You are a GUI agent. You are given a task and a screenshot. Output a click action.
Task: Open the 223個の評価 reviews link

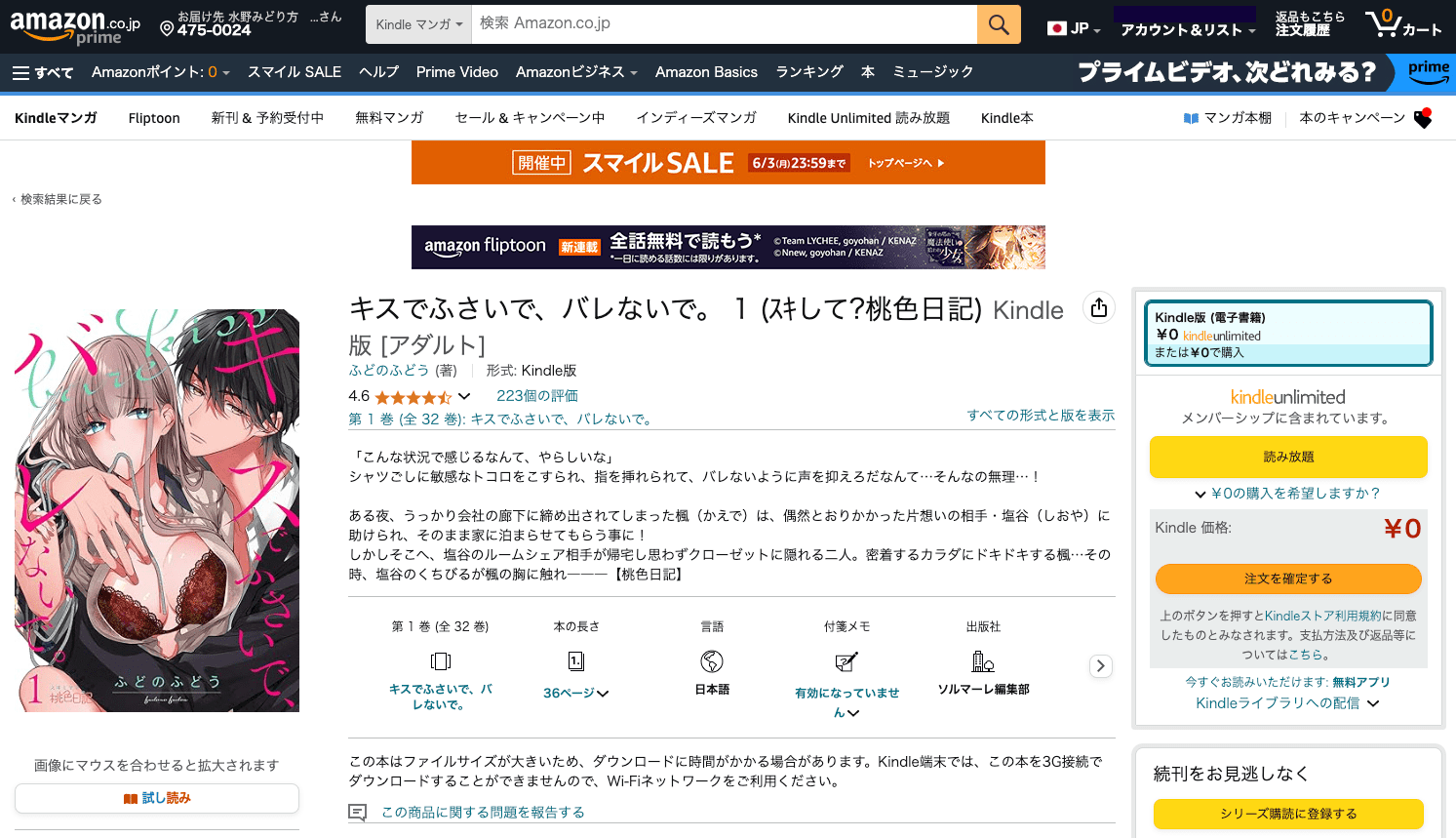pos(536,396)
